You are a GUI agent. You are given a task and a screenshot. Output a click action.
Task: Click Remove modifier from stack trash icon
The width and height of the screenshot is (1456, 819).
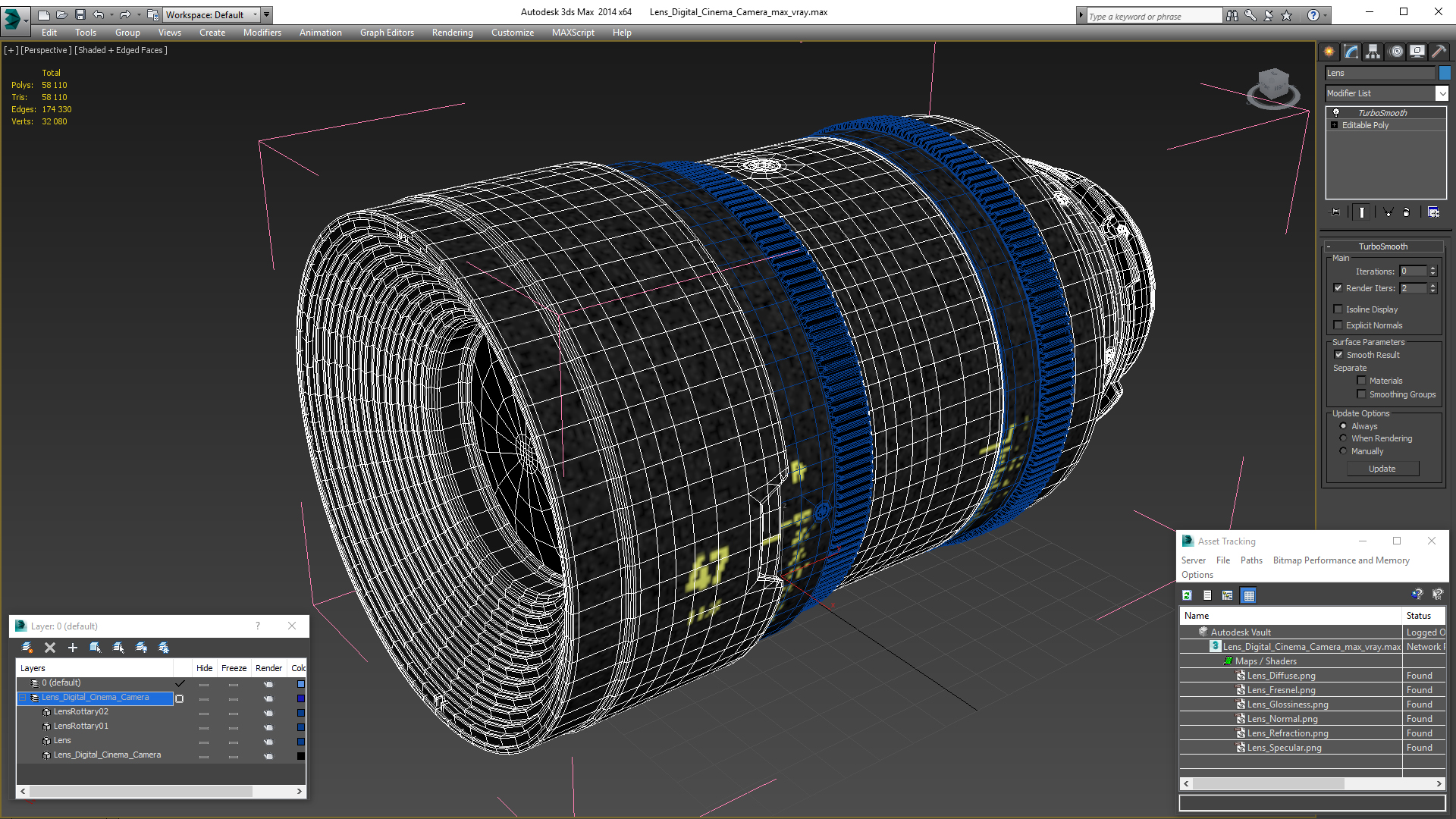pyautogui.click(x=1406, y=212)
